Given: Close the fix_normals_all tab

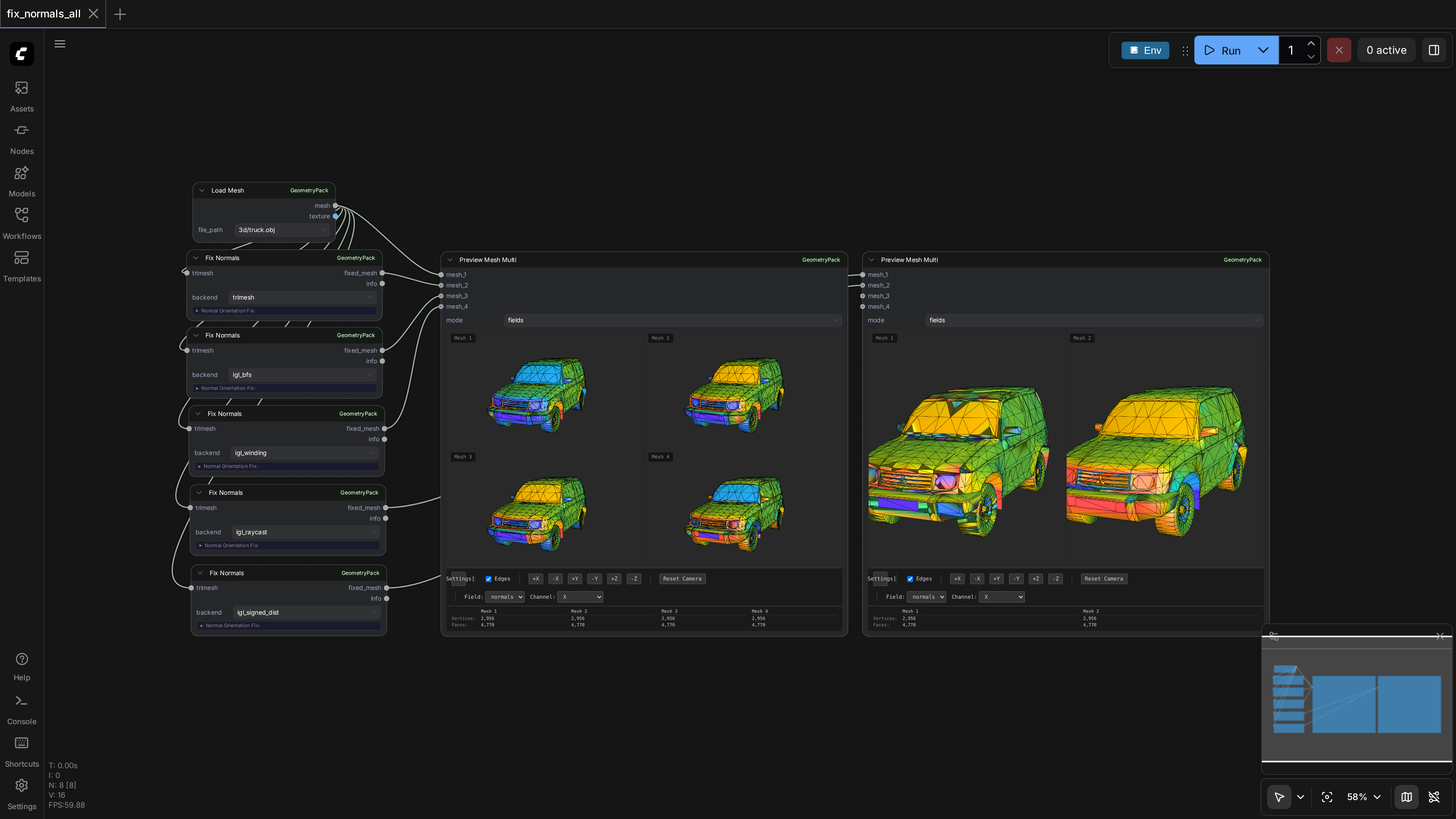Looking at the screenshot, I should click(93, 14).
